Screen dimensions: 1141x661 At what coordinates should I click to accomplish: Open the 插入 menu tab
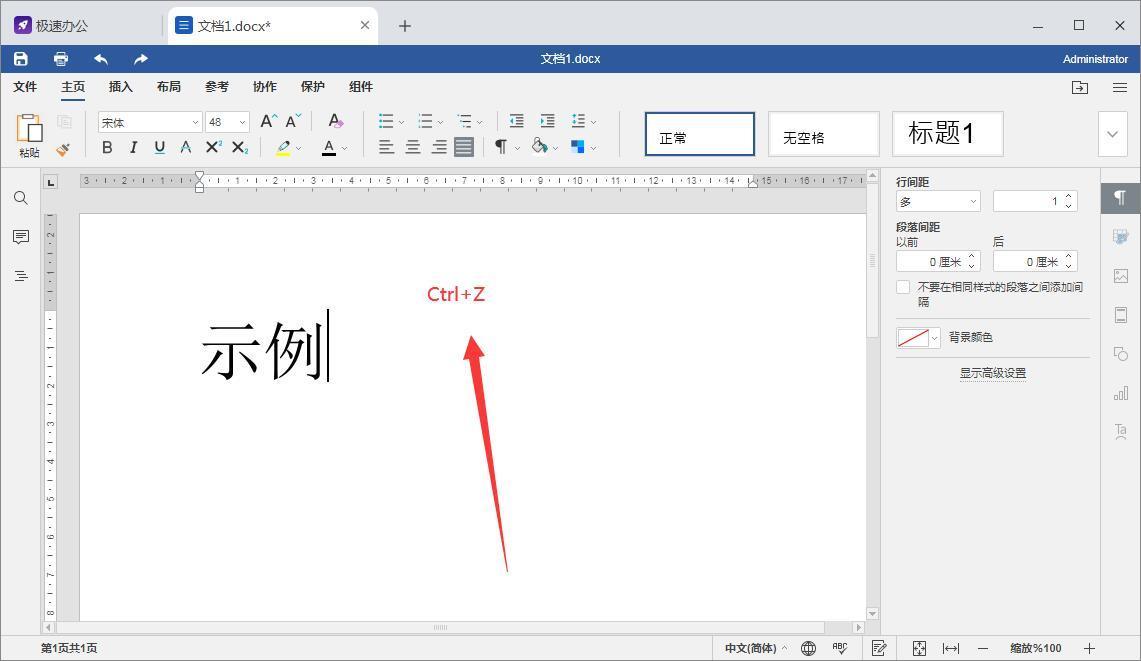coord(121,87)
